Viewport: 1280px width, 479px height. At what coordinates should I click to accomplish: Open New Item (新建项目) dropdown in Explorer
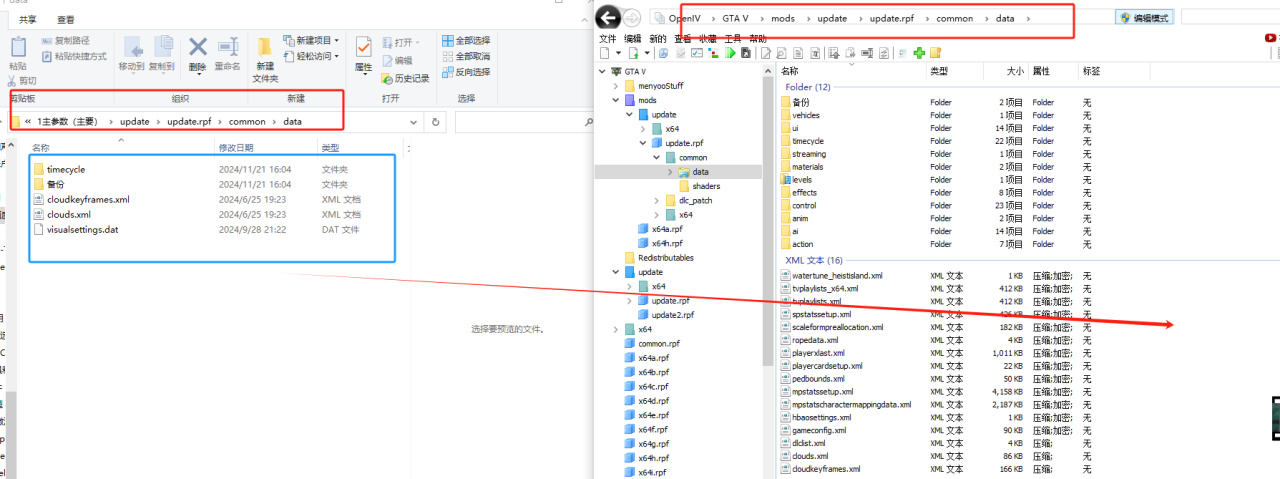(313, 41)
